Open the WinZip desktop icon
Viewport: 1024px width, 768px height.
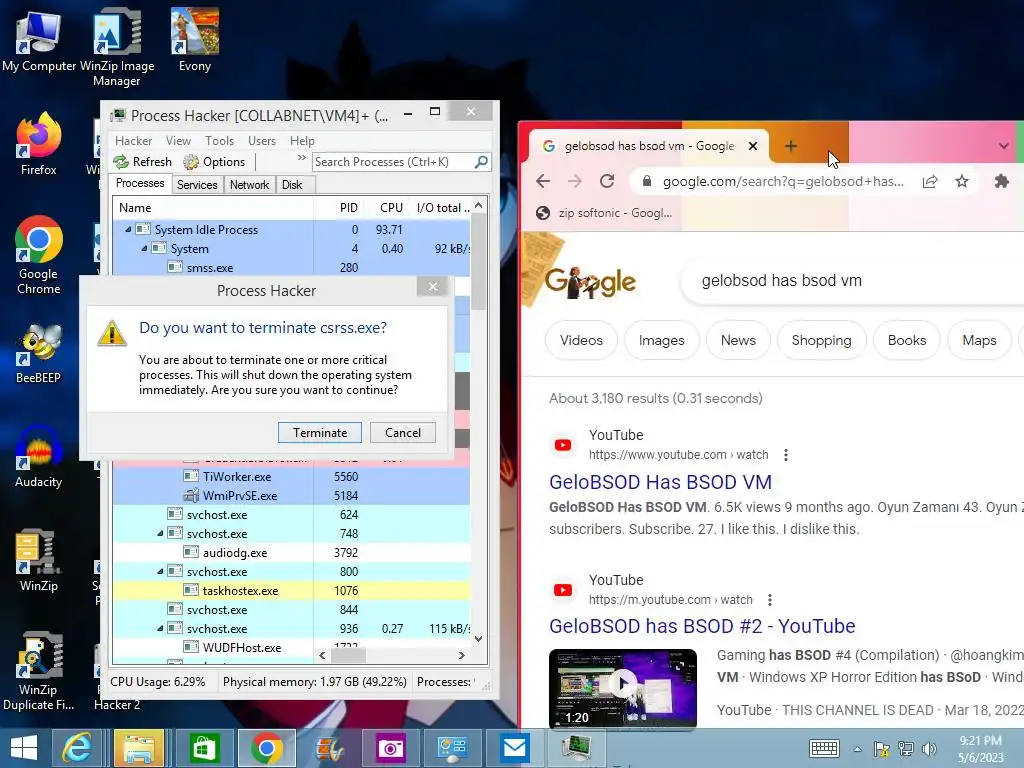click(x=39, y=560)
